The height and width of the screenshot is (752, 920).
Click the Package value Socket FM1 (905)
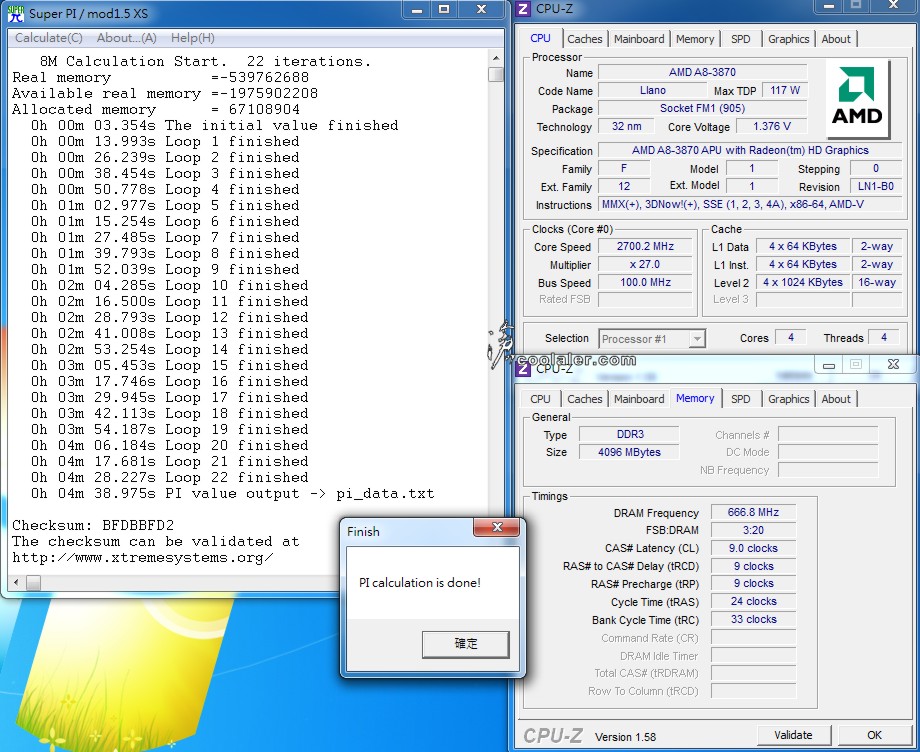702,109
